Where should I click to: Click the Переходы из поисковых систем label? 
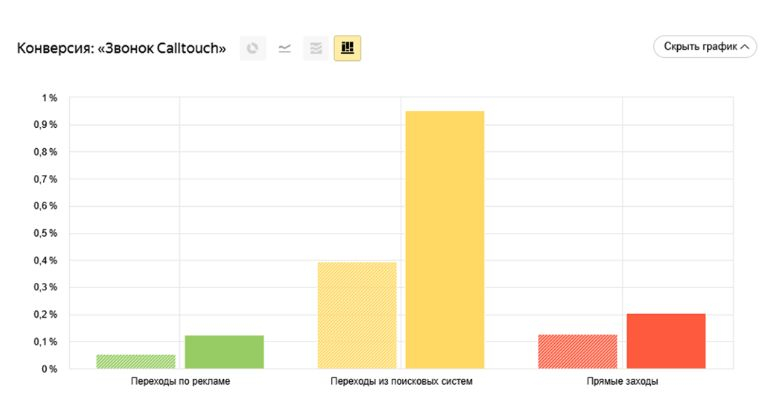pyautogui.click(x=401, y=382)
